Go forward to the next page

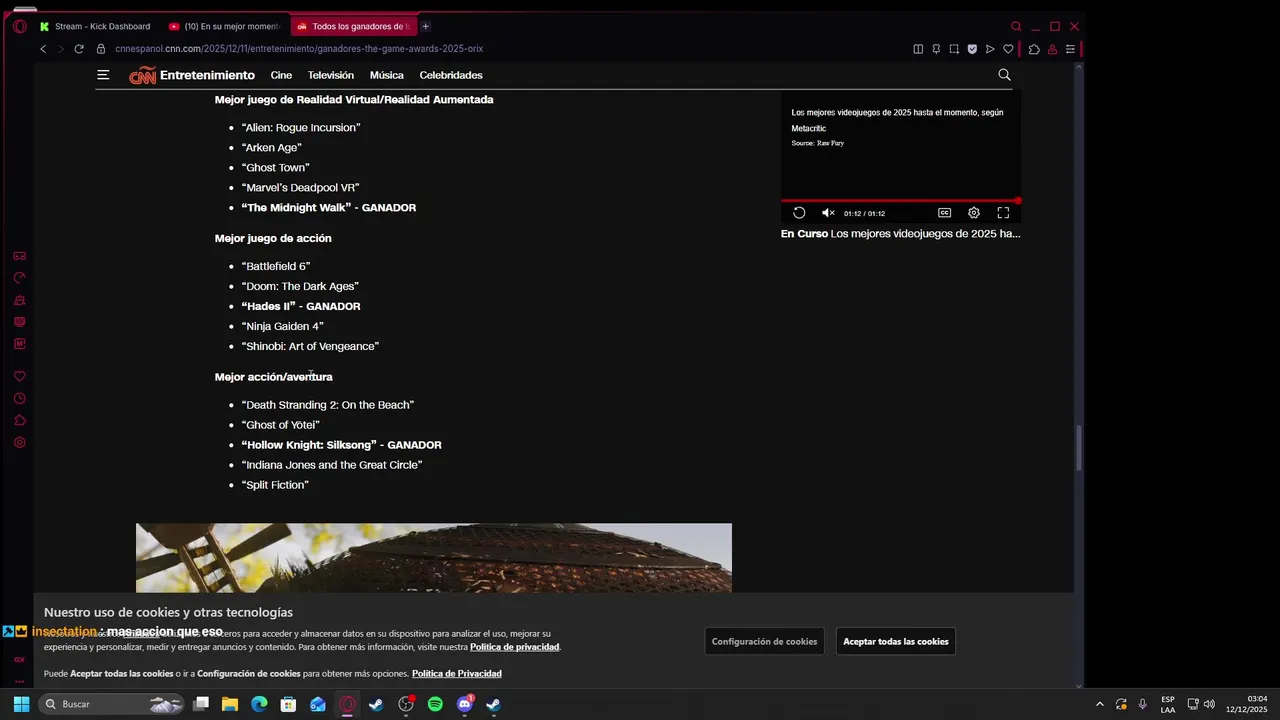coord(60,49)
